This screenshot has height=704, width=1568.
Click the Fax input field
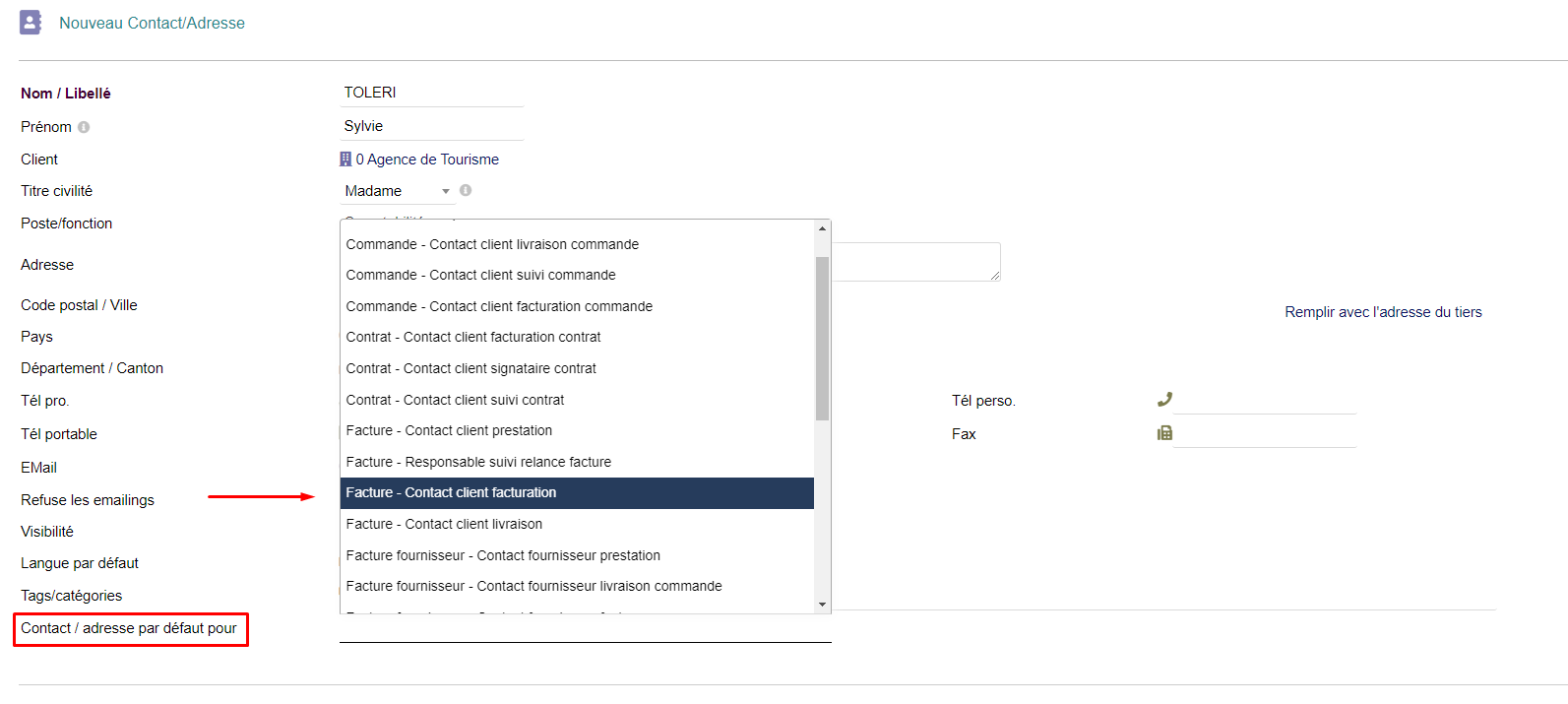tap(1264, 433)
